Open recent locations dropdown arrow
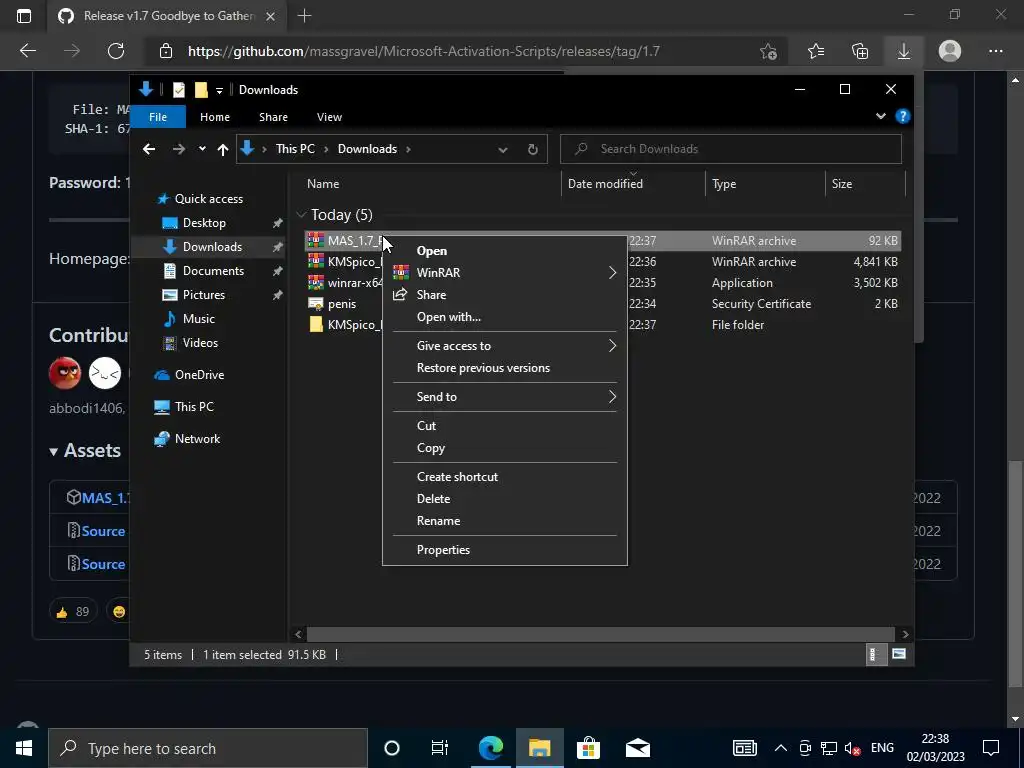Viewport: 1024px width, 768px height. pos(202,149)
